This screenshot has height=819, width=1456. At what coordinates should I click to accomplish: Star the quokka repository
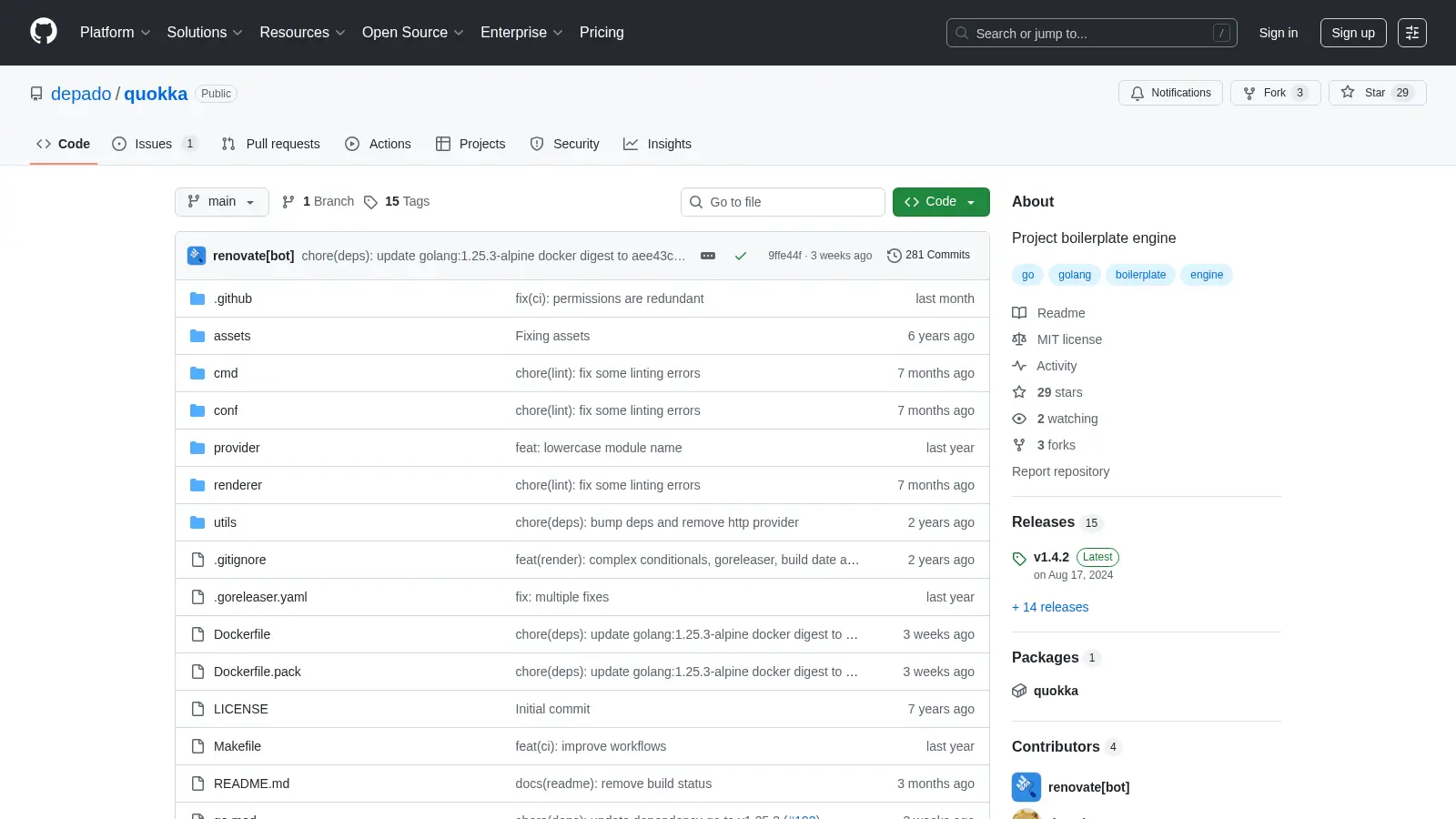coord(1377,93)
